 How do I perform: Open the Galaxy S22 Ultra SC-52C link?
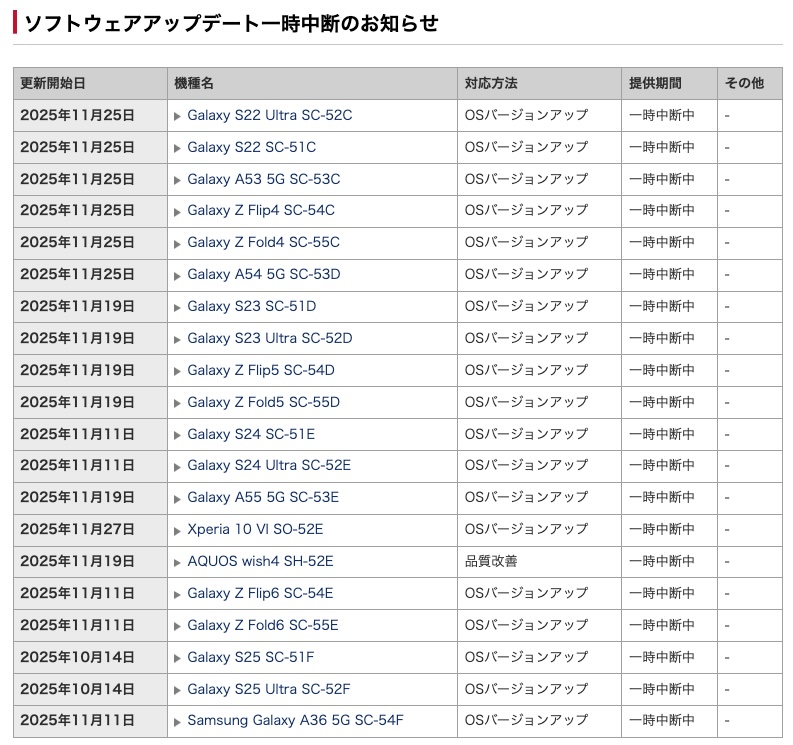click(x=269, y=115)
